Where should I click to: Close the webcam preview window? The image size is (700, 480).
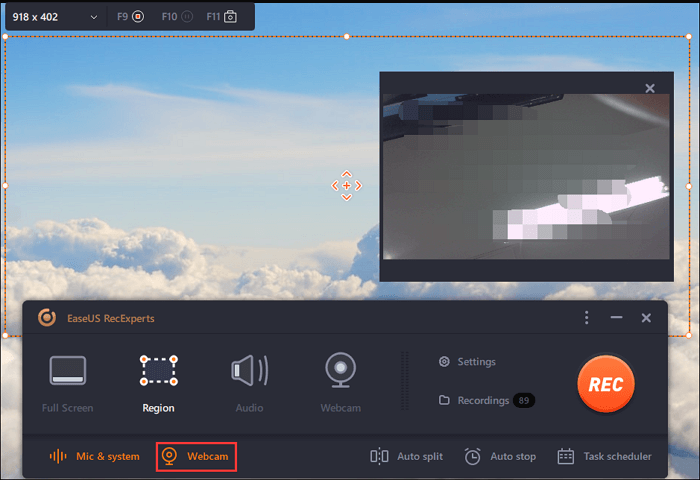tap(650, 88)
